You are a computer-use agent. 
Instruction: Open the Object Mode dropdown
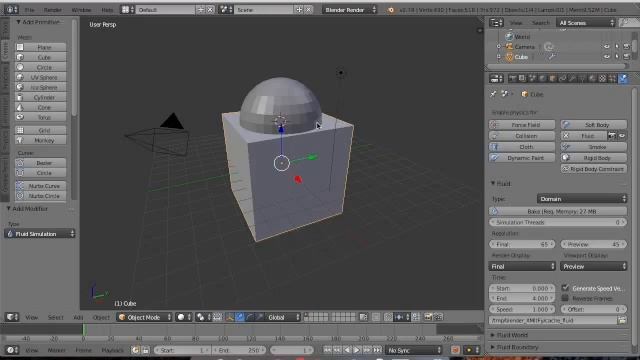[x=144, y=317]
